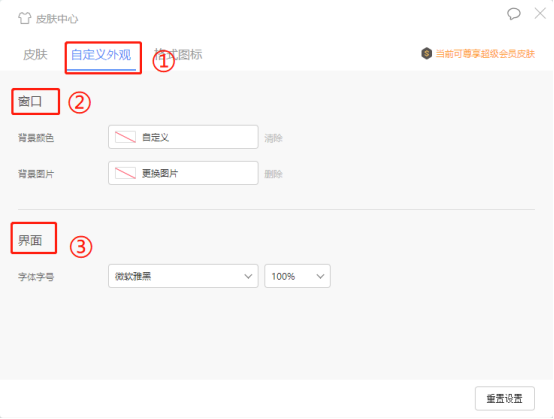Click the 重置设置 button

(505, 399)
